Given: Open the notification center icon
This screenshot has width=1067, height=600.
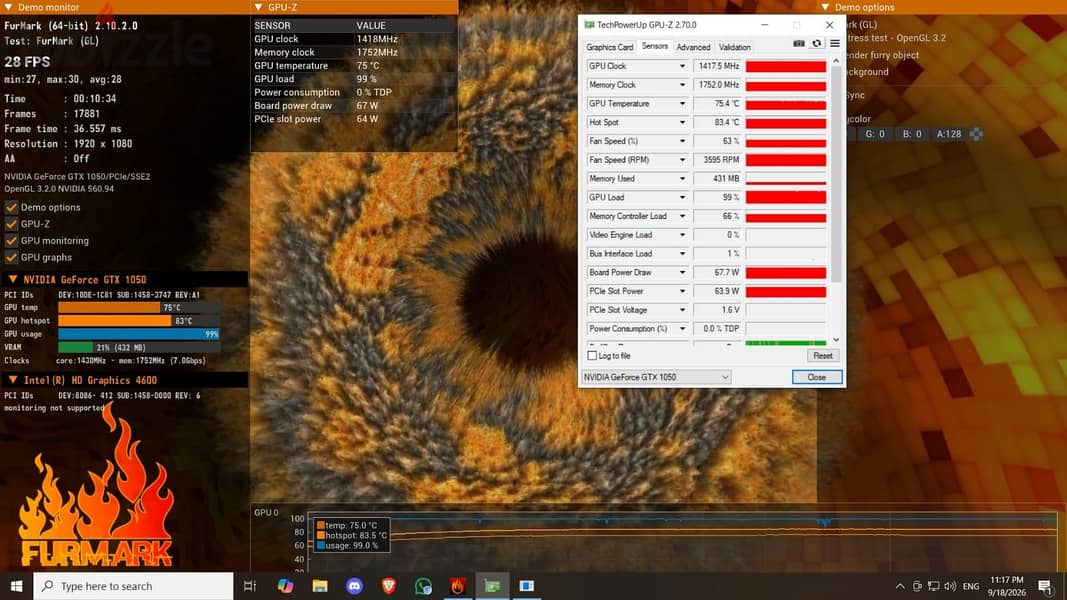Looking at the screenshot, I should [1045, 586].
